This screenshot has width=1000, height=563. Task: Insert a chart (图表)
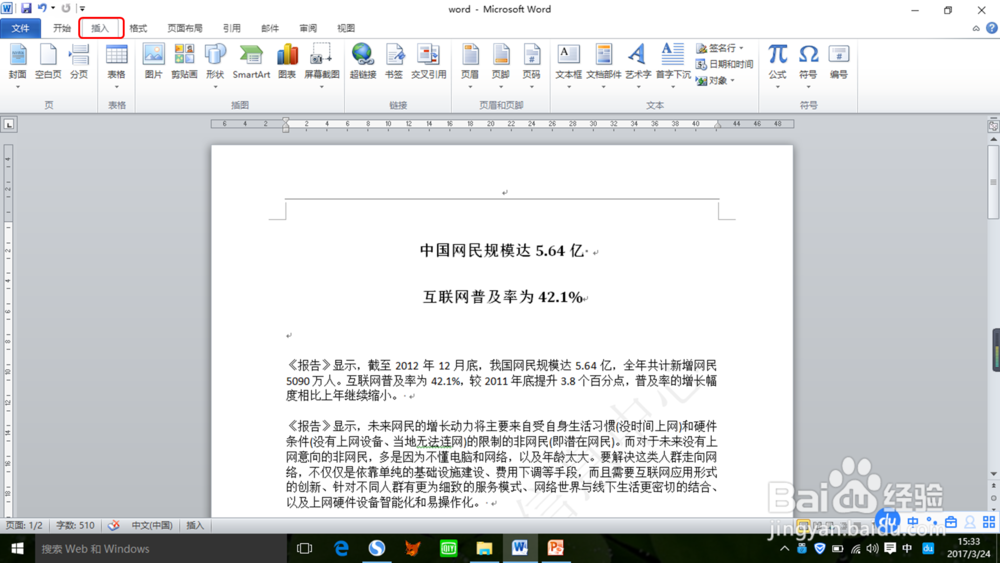pos(287,62)
